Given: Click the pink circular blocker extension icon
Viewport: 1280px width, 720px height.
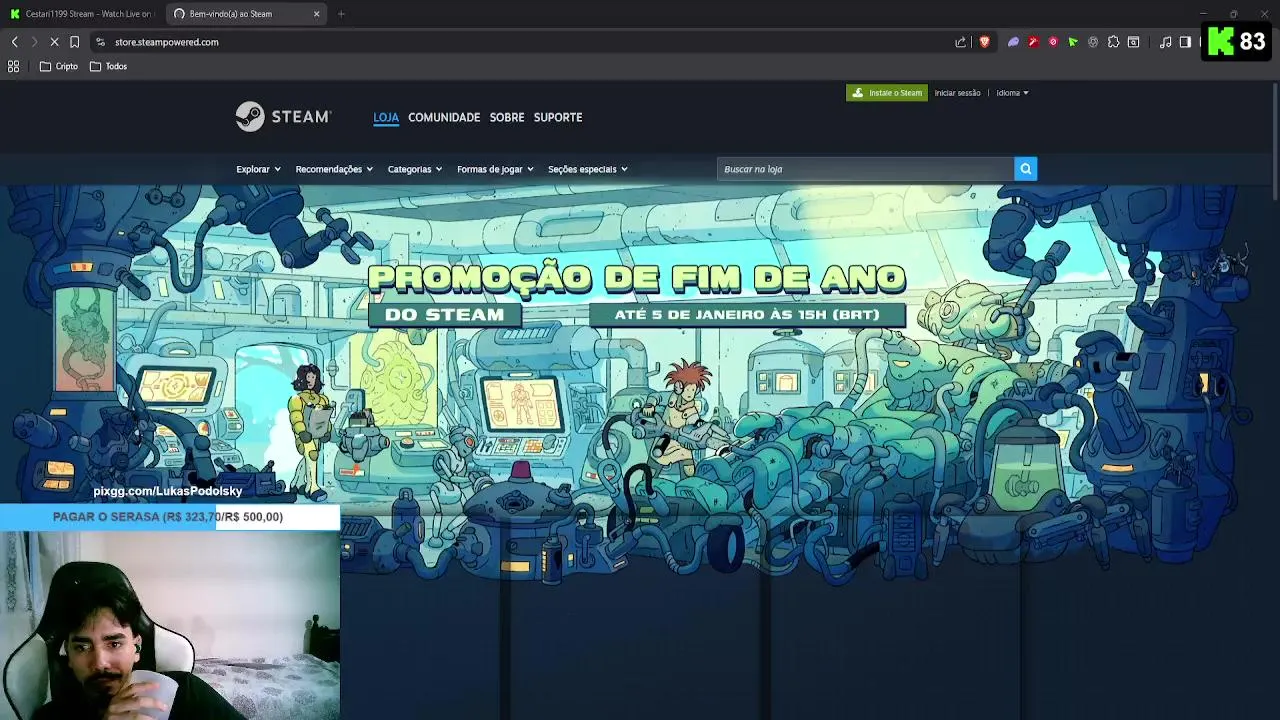Looking at the screenshot, I should pyautogui.click(x=1053, y=42).
